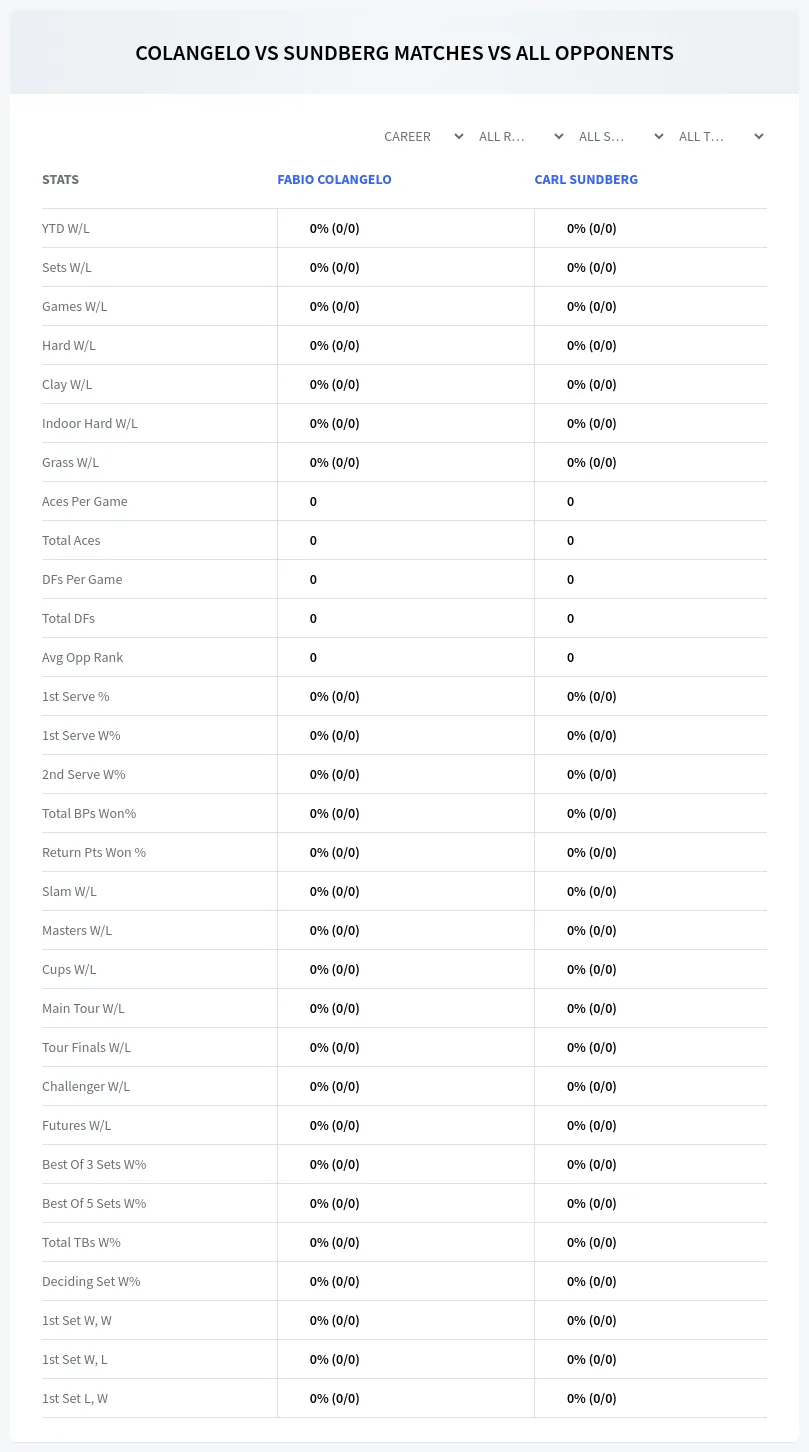Click Sundberg's Avg Opp Rank value
Image resolution: width=809 pixels, height=1452 pixels.
point(571,657)
